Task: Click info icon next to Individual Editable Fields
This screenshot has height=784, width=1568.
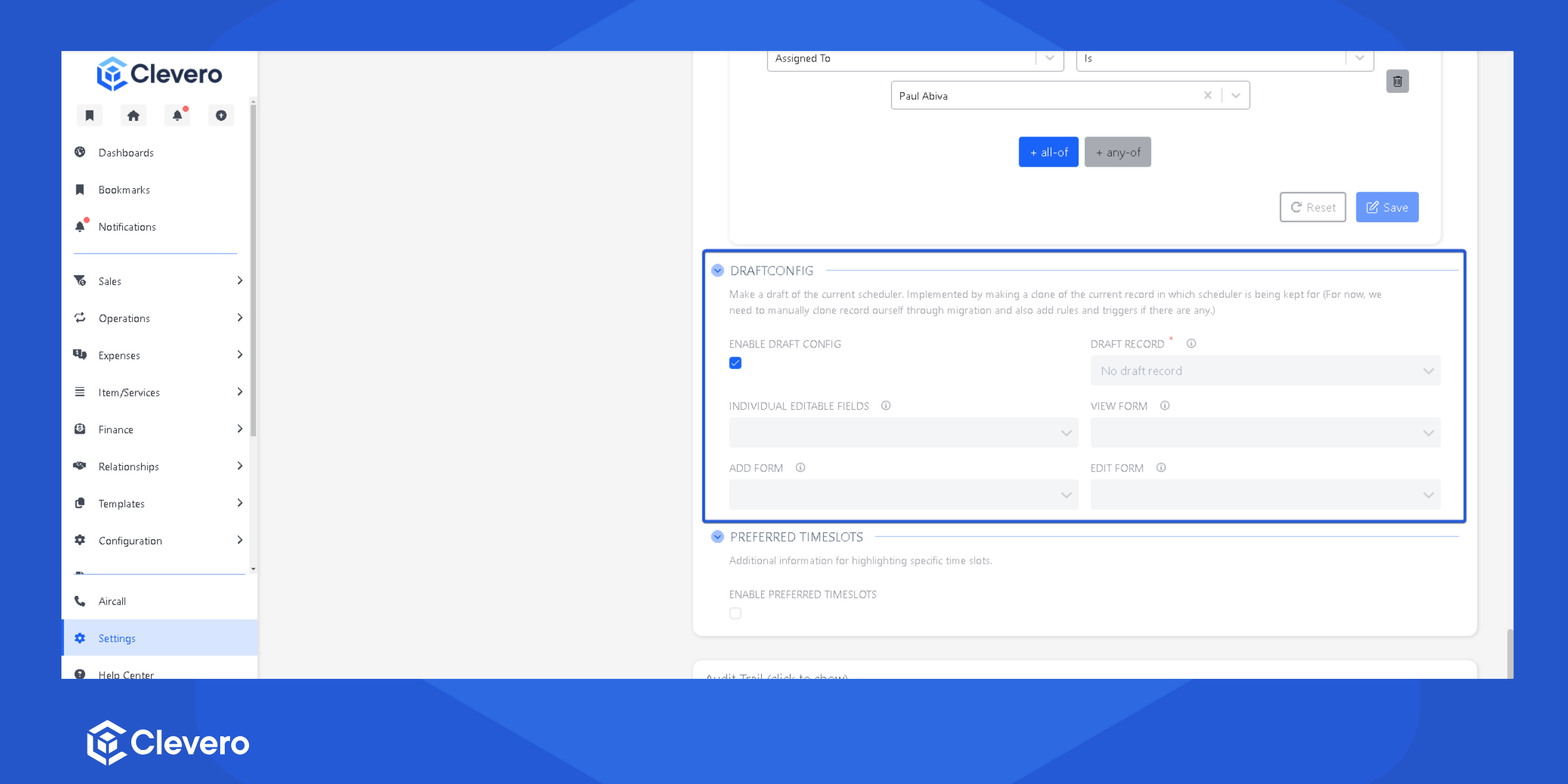Action: click(x=886, y=406)
